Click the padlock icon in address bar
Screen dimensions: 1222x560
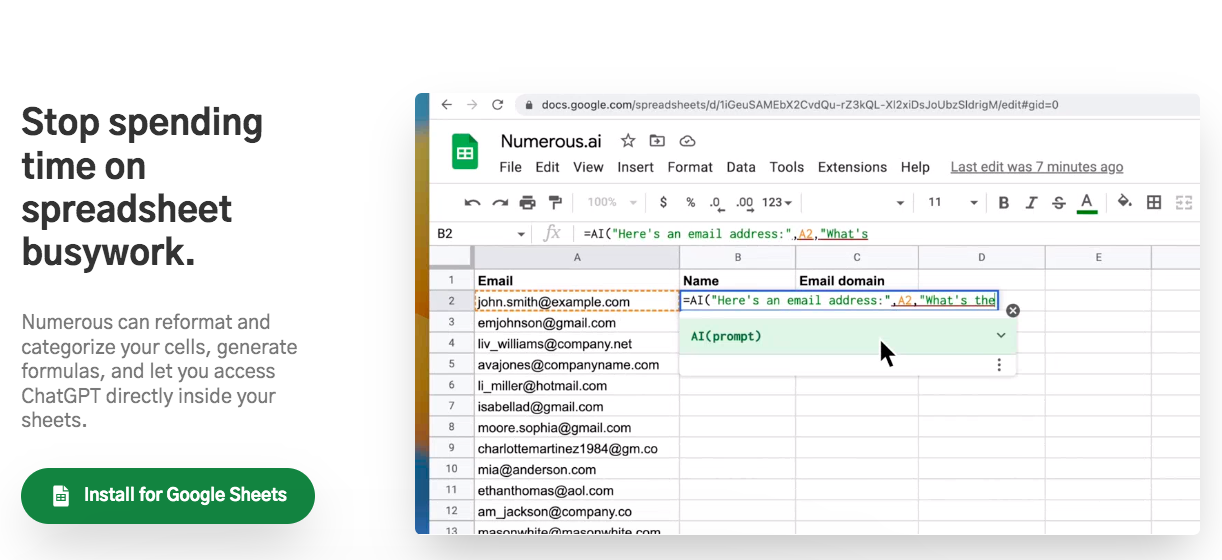[528, 104]
